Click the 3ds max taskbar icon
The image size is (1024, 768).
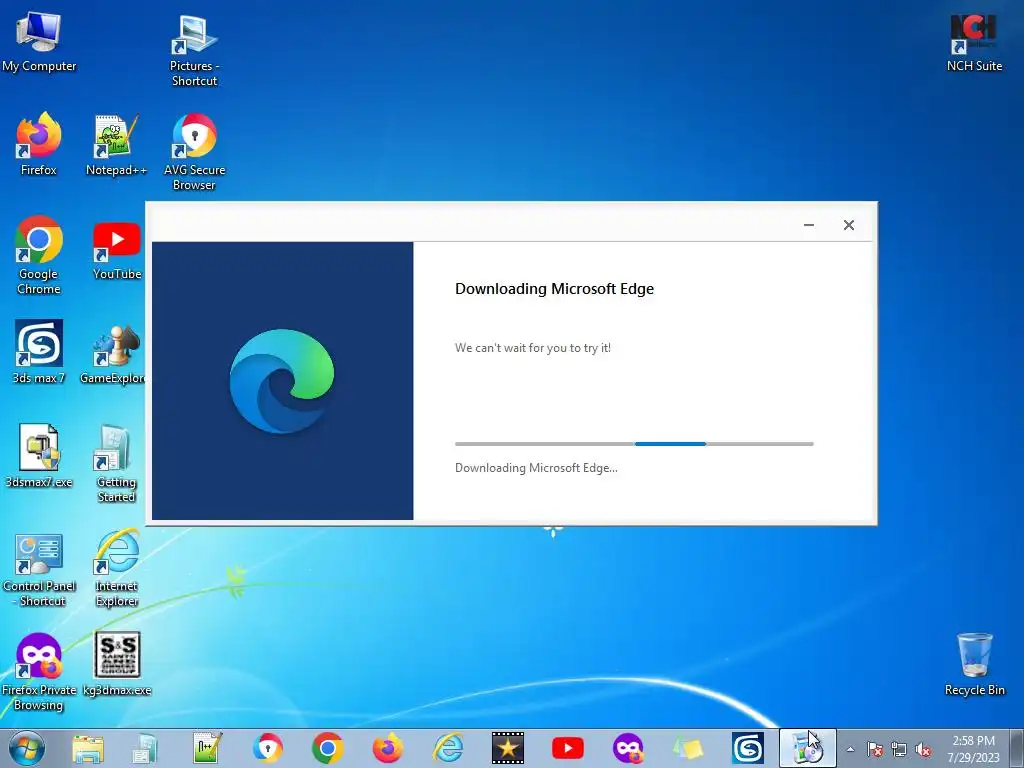[x=748, y=748]
